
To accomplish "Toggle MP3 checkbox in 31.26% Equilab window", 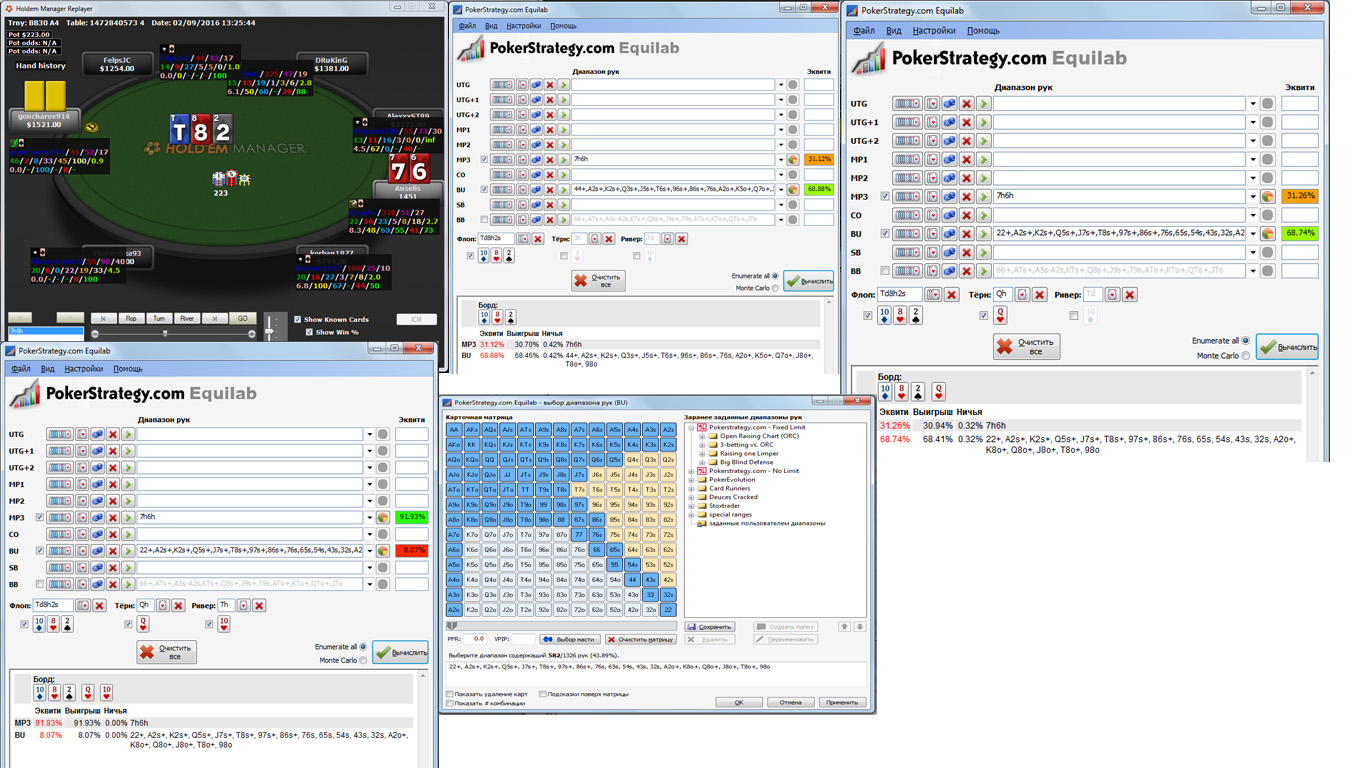I will pyautogui.click(x=885, y=197).
